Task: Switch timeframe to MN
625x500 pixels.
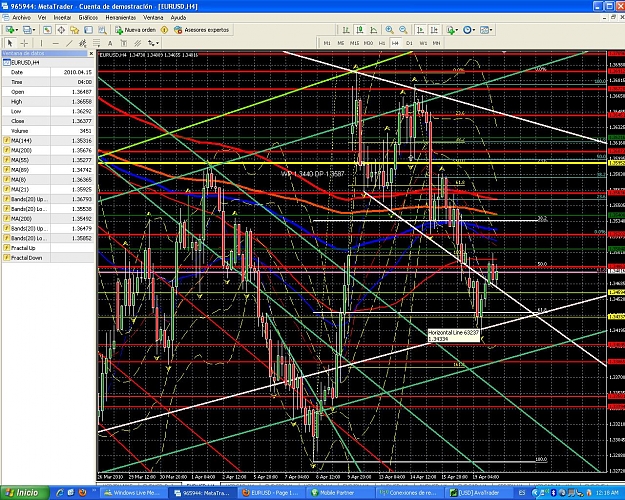Action: coord(436,43)
